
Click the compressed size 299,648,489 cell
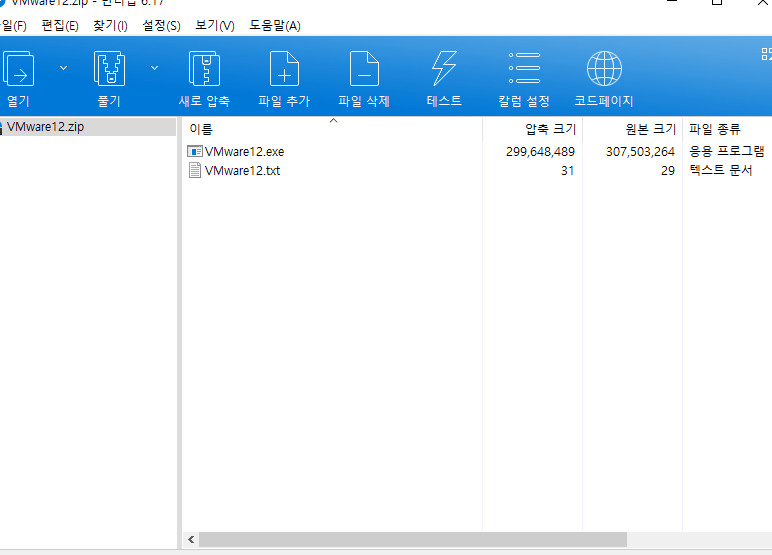pyautogui.click(x=540, y=152)
